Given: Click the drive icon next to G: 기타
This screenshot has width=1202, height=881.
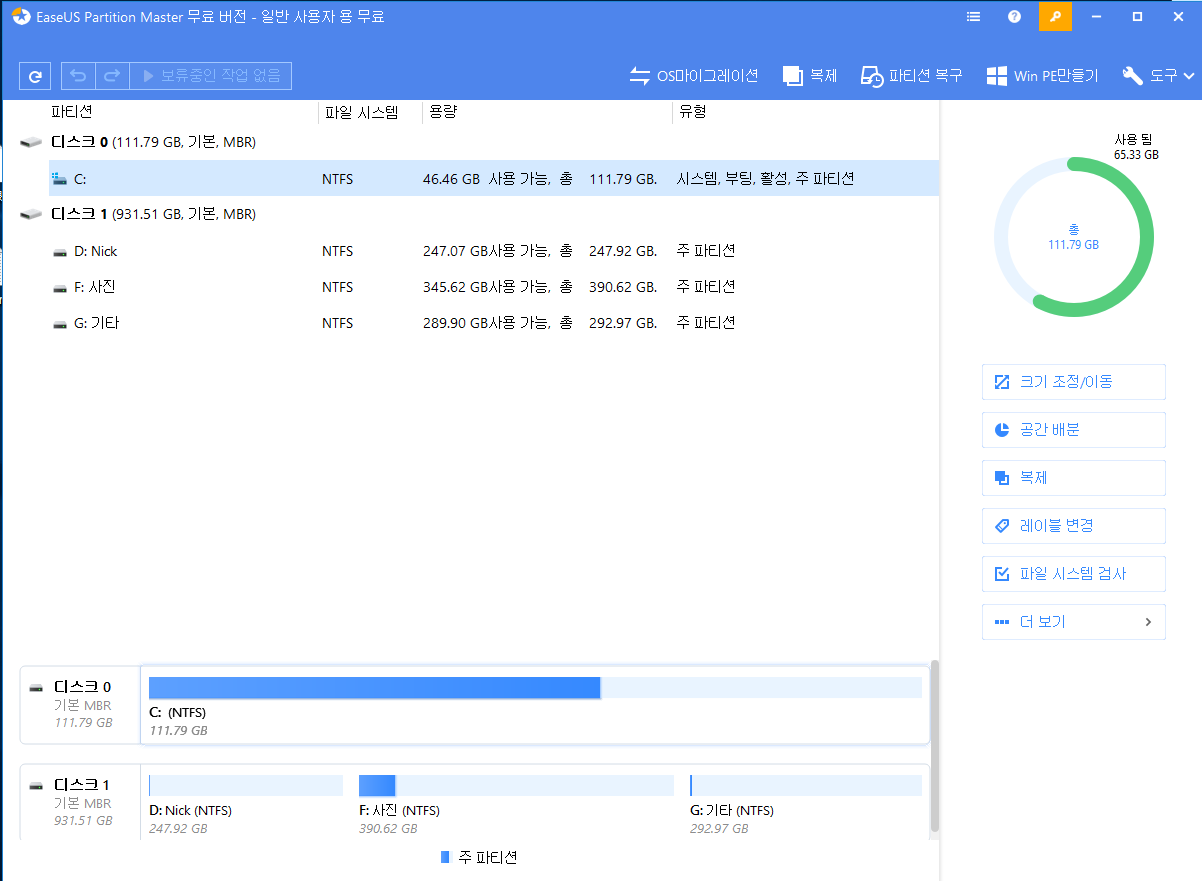Looking at the screenshot, I should 60,323.
